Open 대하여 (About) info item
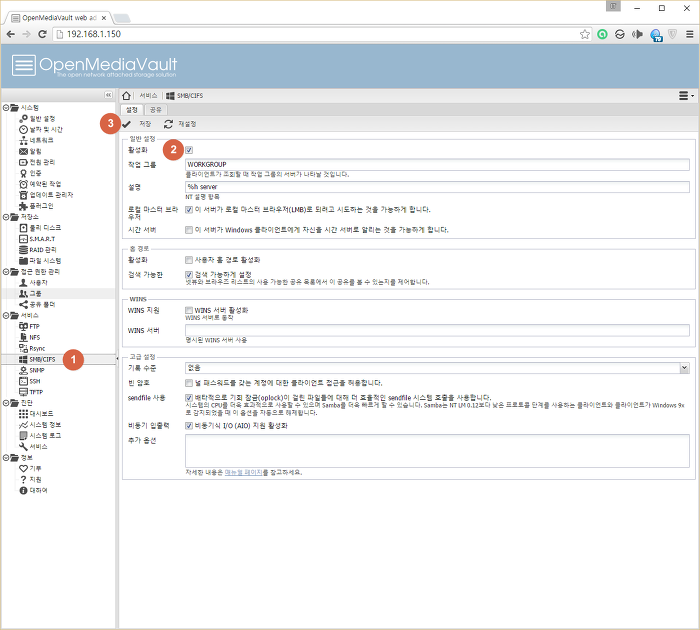The height and width of the screenshot is (630, 700). point(33,490)
